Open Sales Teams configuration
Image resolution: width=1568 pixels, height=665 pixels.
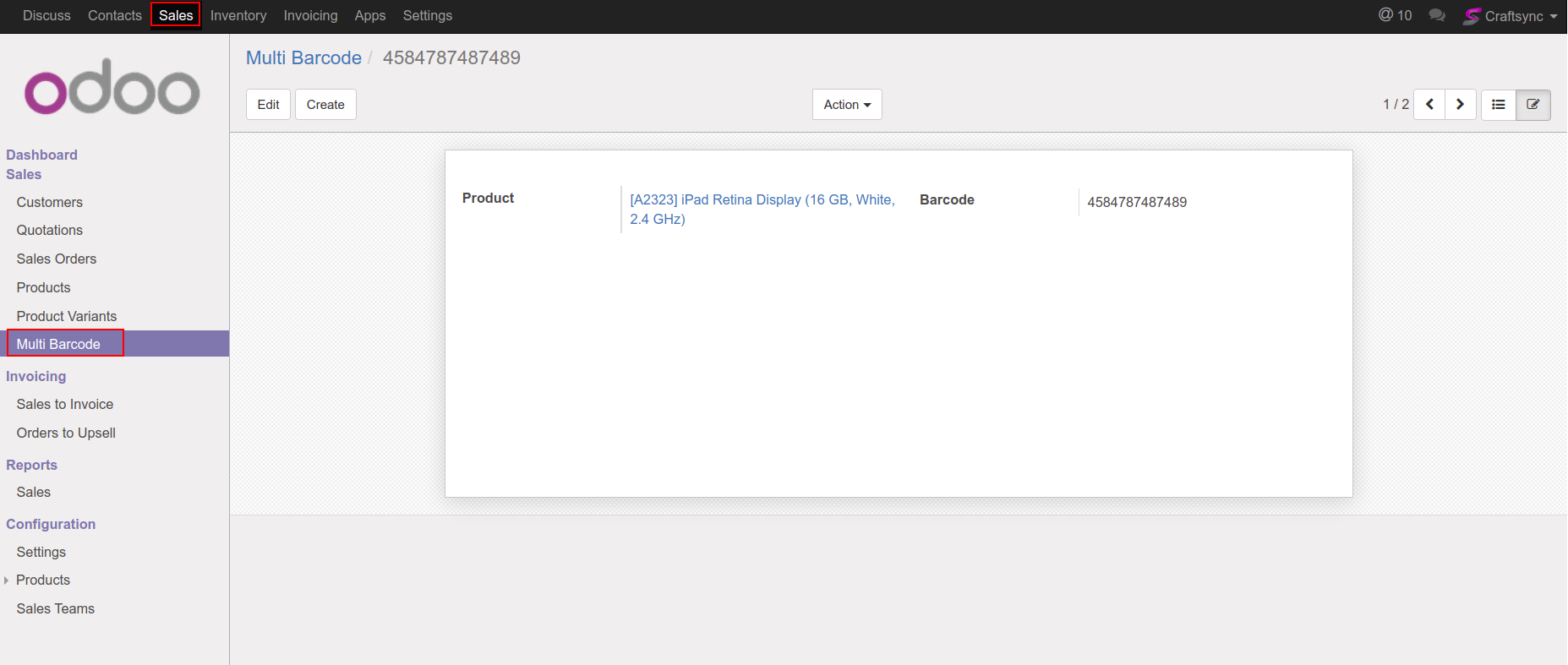pyautogui.click(x=56, y=608)
